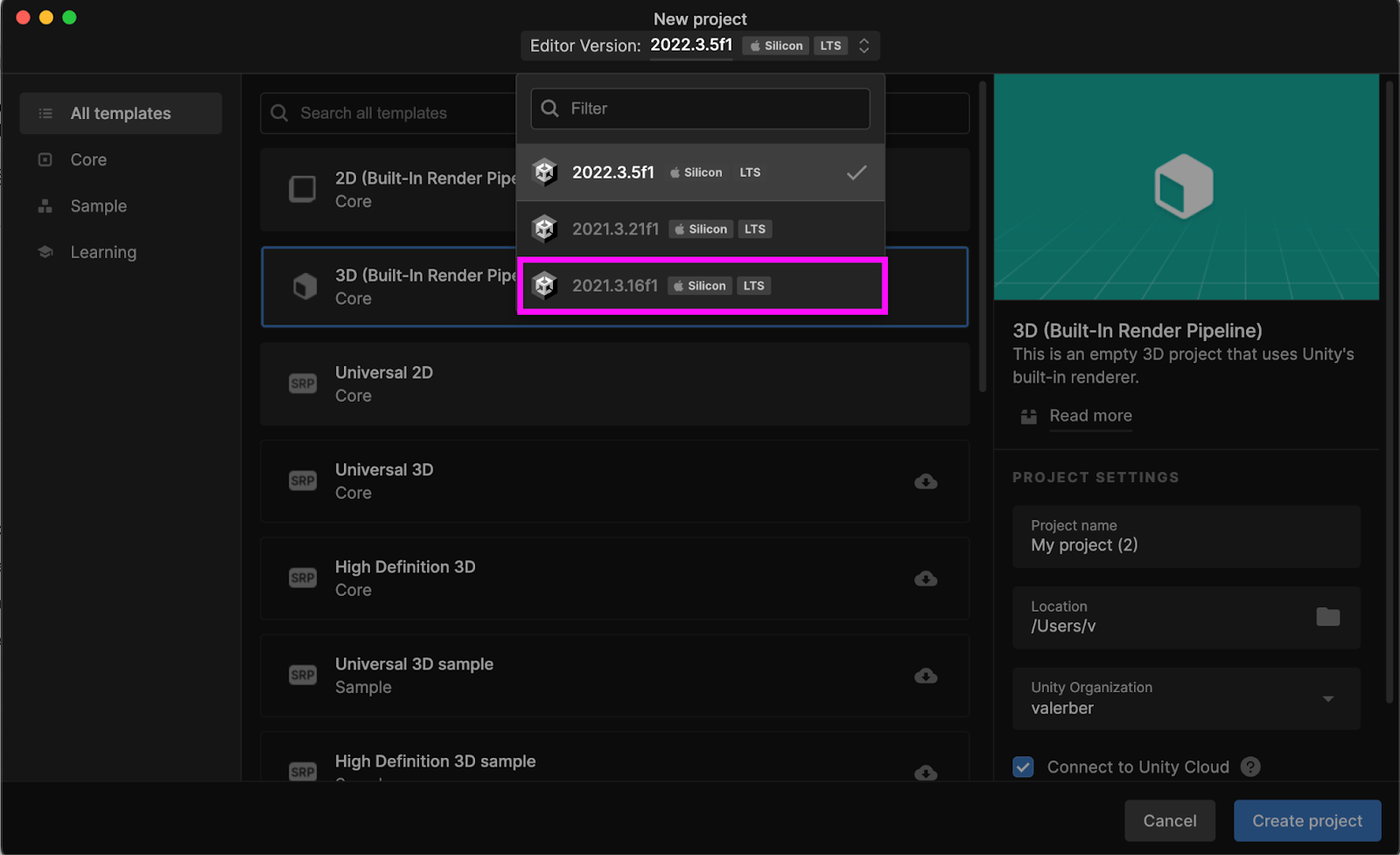Click the Core category icon
The height and width of the screenshot is (855, 1400).
(45, 160)
